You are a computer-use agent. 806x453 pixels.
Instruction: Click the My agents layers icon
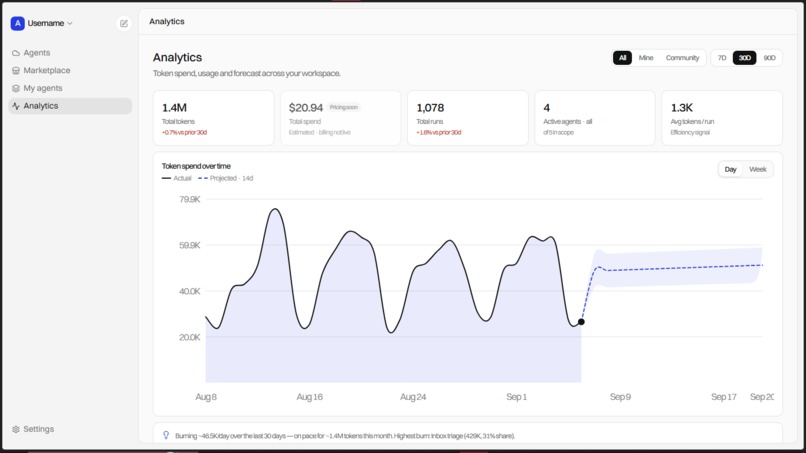[x=16, y=88]
